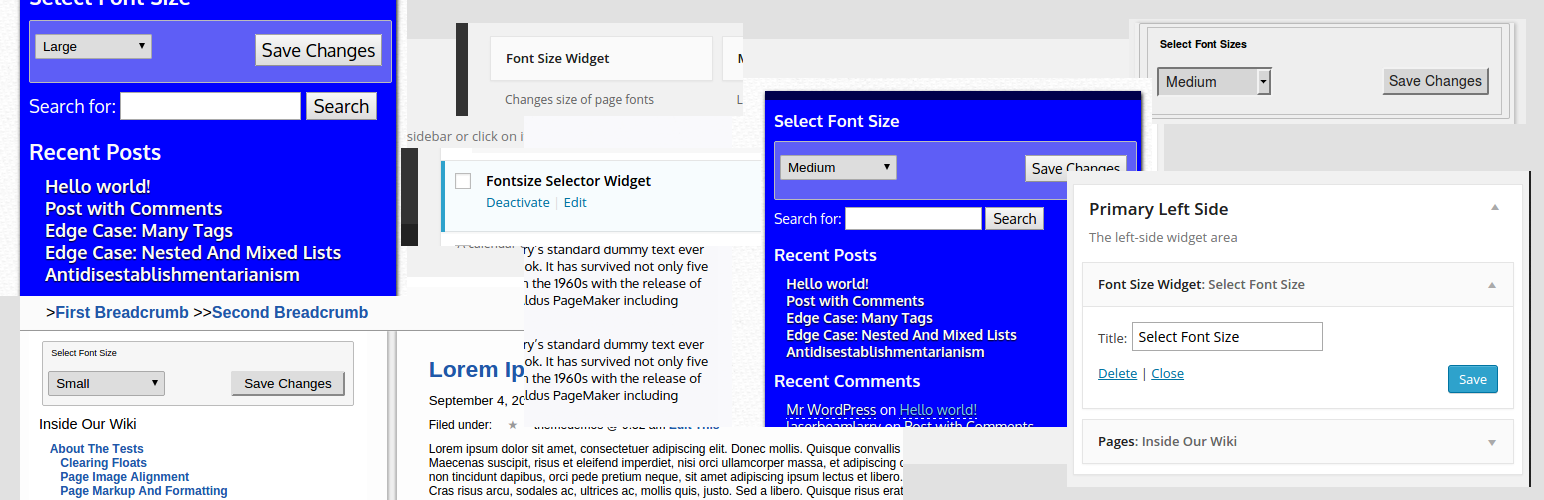Open the Second Breadcrumb link
Screen dimensions: 1544x500
289,312
